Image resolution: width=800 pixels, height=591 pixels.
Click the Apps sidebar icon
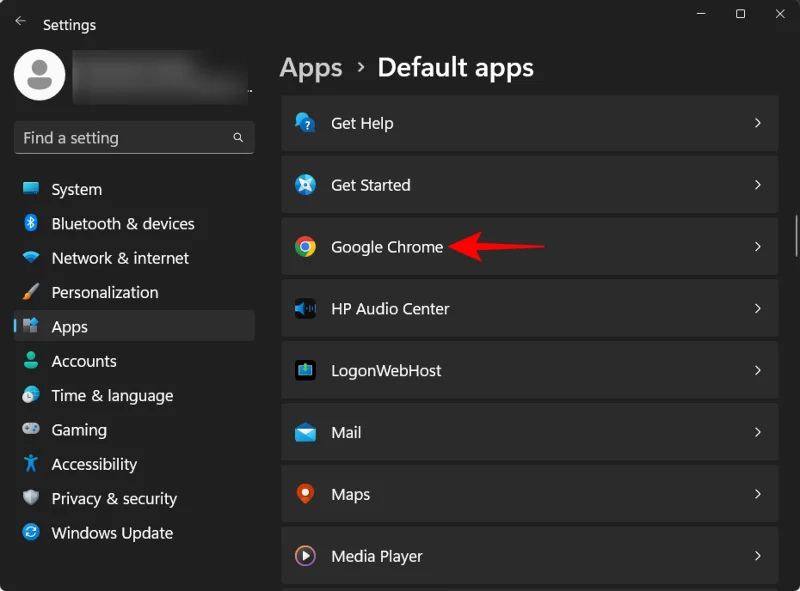tap(31, 326)
